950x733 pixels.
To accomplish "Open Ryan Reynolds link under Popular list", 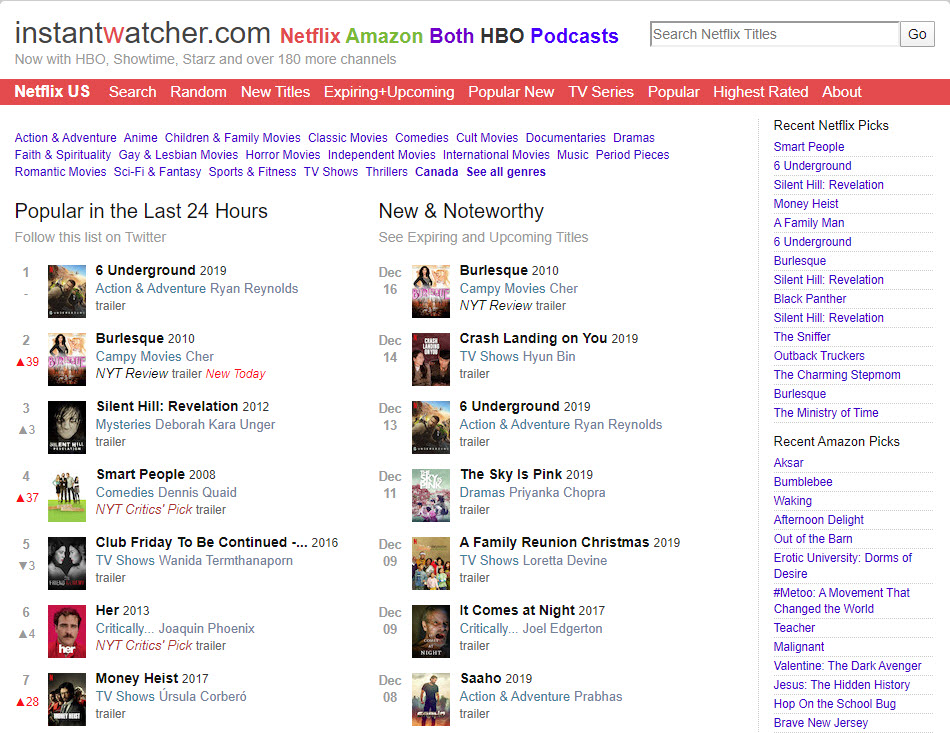I will click(254, 289).
